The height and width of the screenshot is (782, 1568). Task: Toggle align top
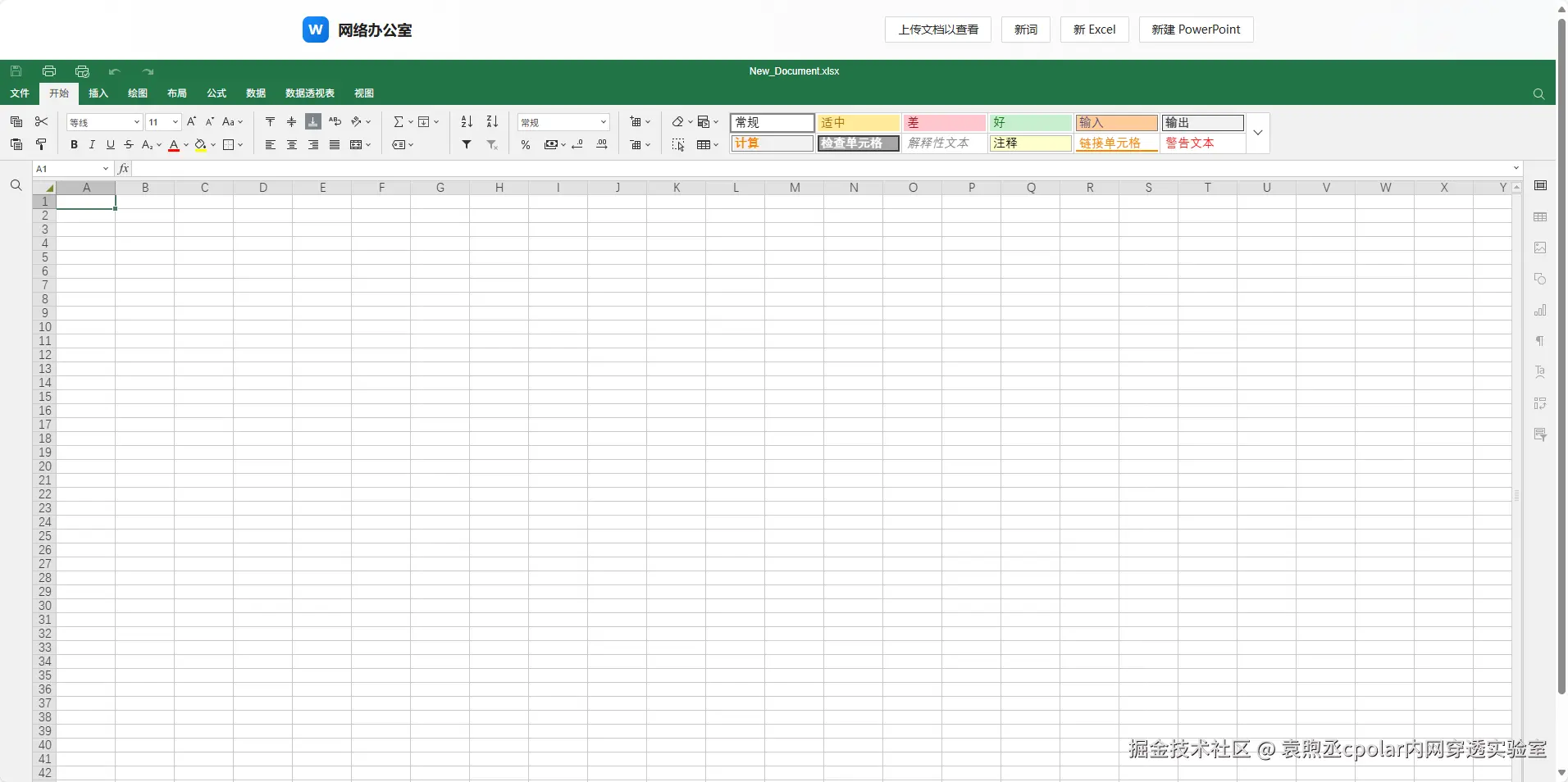(271, 121)
